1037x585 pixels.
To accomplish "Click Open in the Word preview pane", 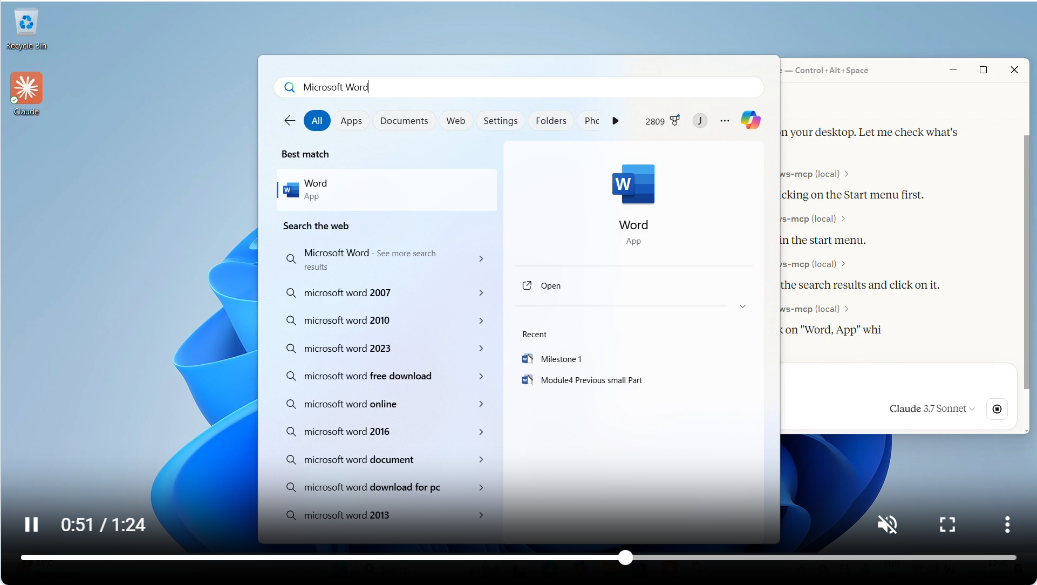I will point(550,286).
